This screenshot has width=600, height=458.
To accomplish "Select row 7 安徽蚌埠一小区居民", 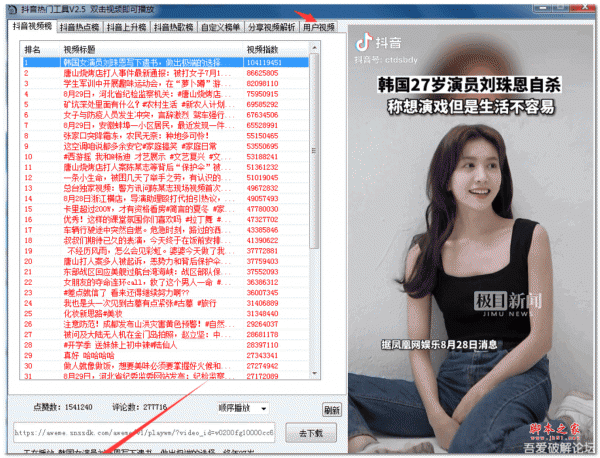I will pos(165,125).
